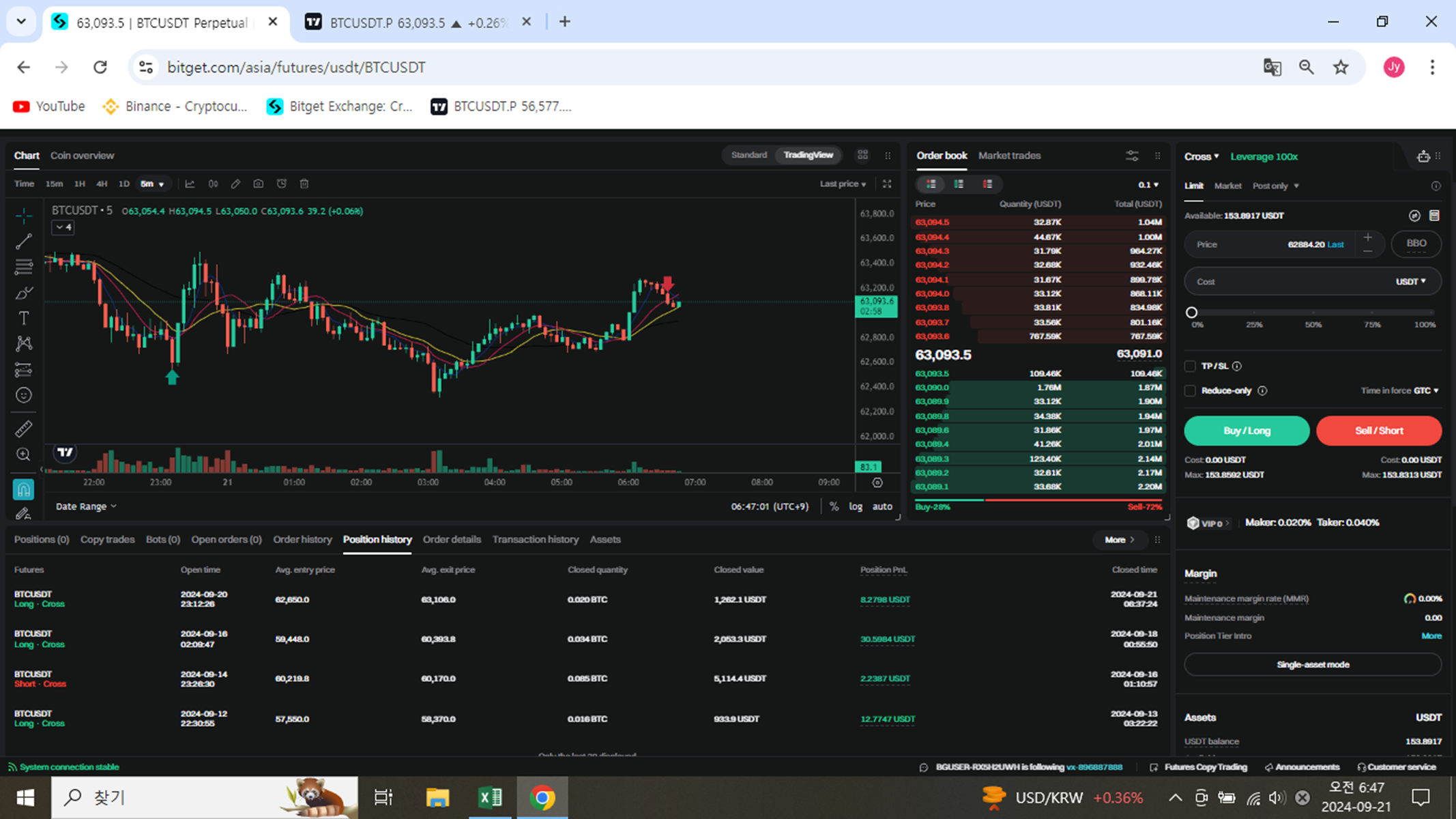Open the 5m timeframe dropdown
Screen dimensions: 1456x819
(152, 184)
